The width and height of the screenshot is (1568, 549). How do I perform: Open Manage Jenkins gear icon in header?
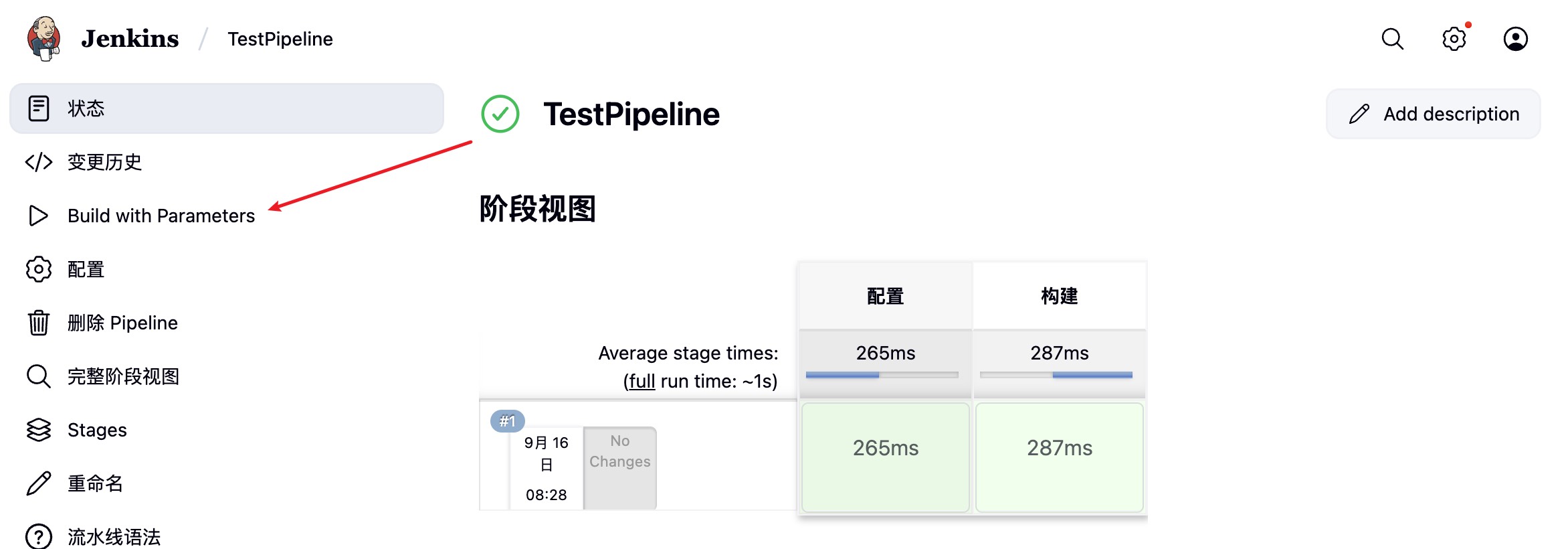(1454, 39)
